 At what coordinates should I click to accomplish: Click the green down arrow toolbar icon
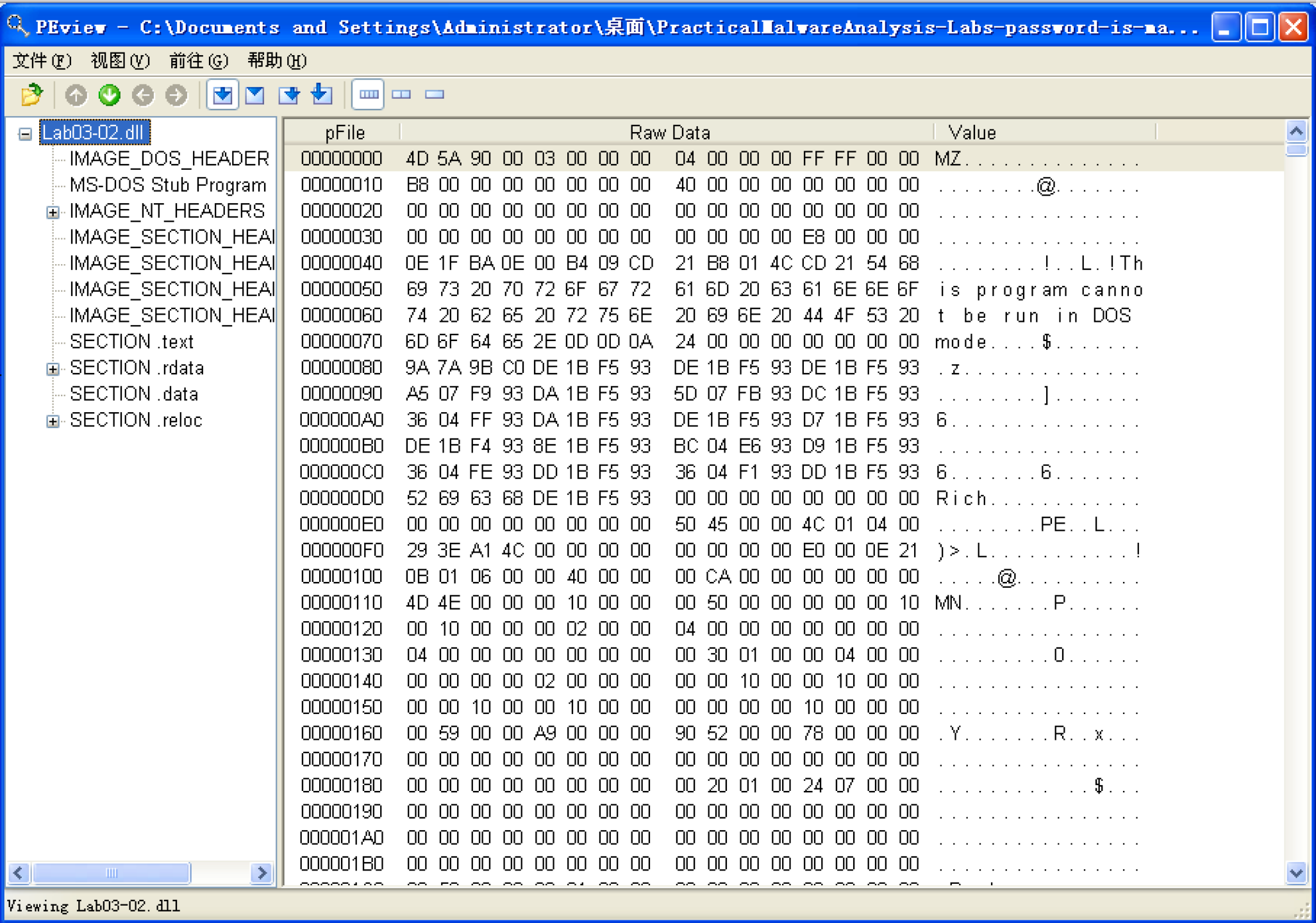coord(110,96)
